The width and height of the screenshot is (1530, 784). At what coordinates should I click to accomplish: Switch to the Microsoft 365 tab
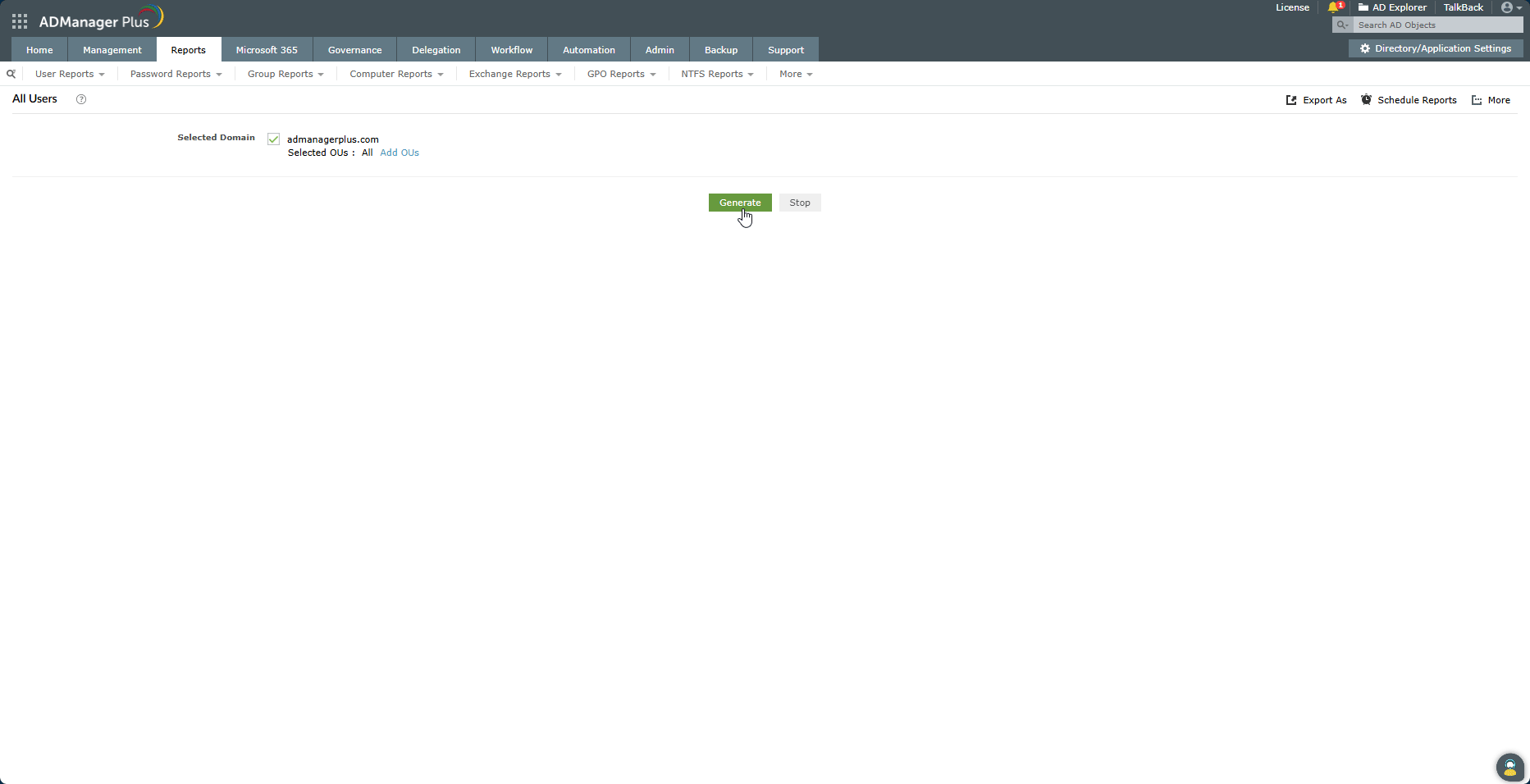267,49
